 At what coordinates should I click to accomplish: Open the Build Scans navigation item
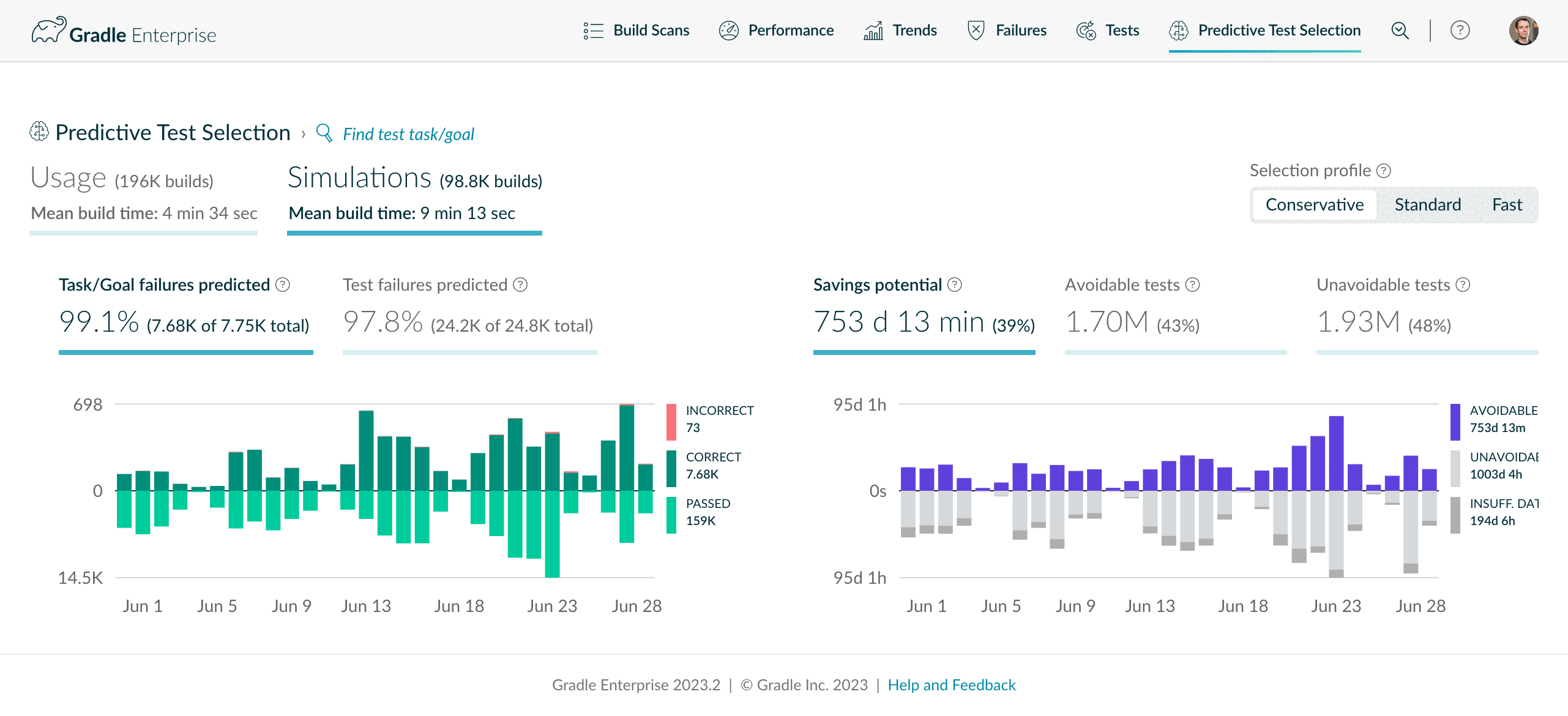tap(636, 30)
